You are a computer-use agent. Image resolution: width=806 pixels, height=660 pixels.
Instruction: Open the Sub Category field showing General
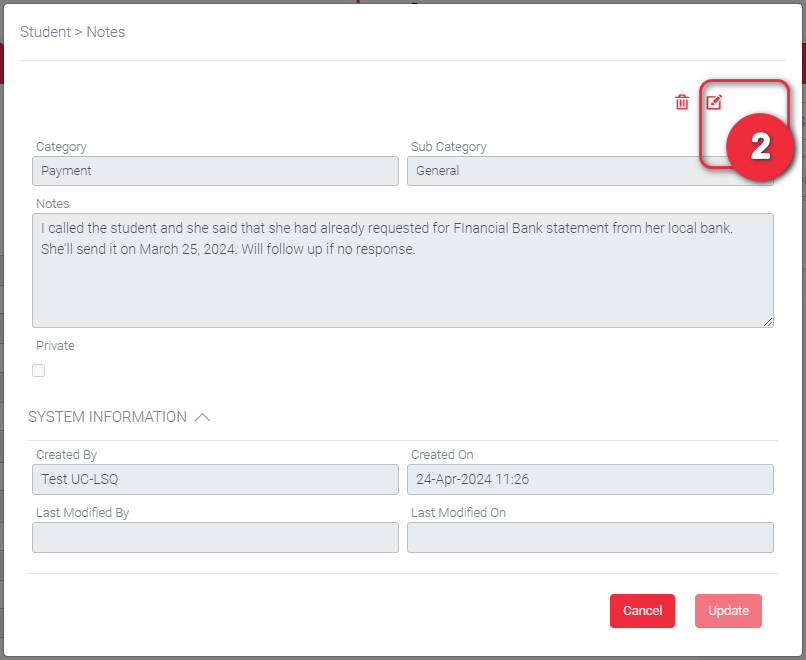click(x=560, y=171)
